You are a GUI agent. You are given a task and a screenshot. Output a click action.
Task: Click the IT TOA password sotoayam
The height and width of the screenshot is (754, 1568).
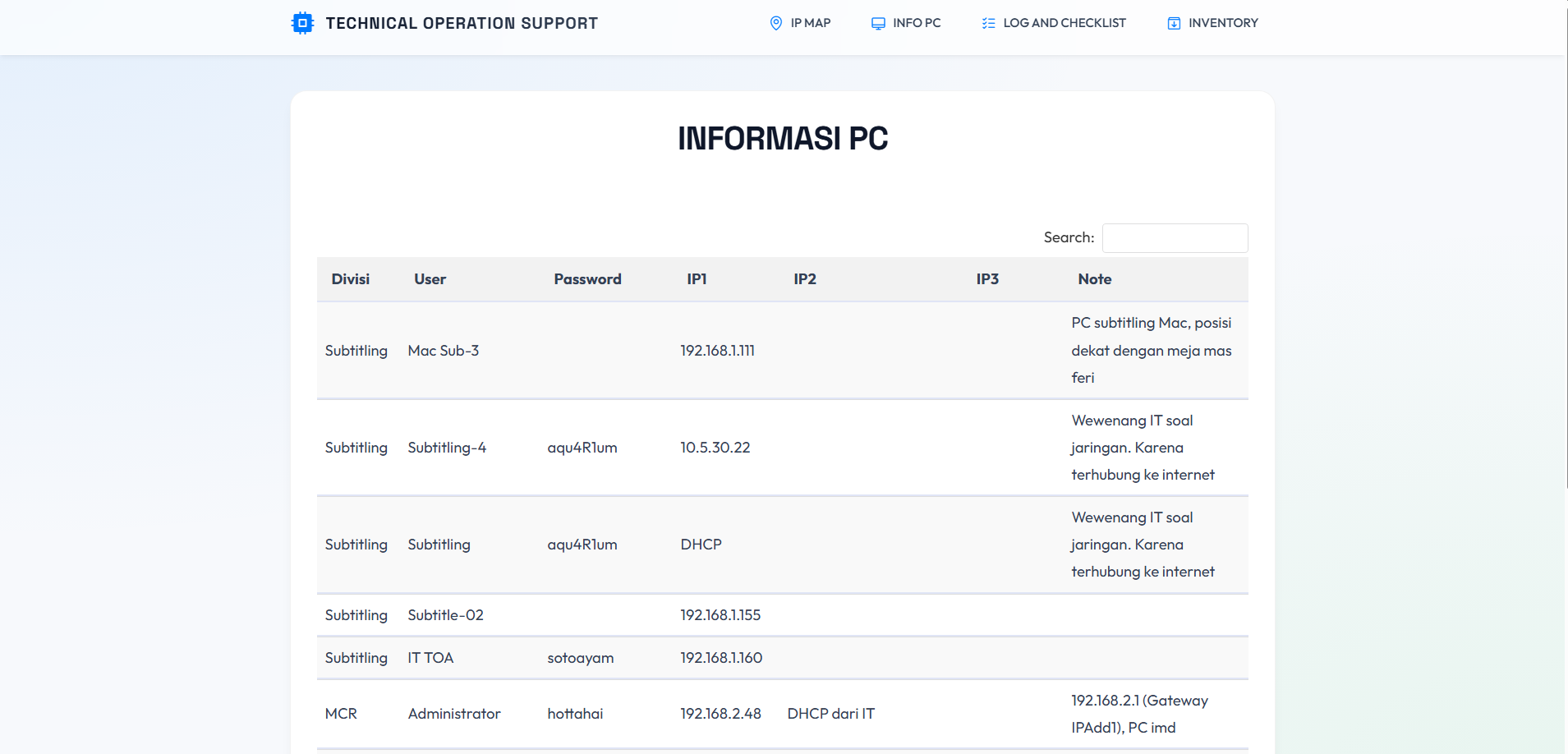581,658
